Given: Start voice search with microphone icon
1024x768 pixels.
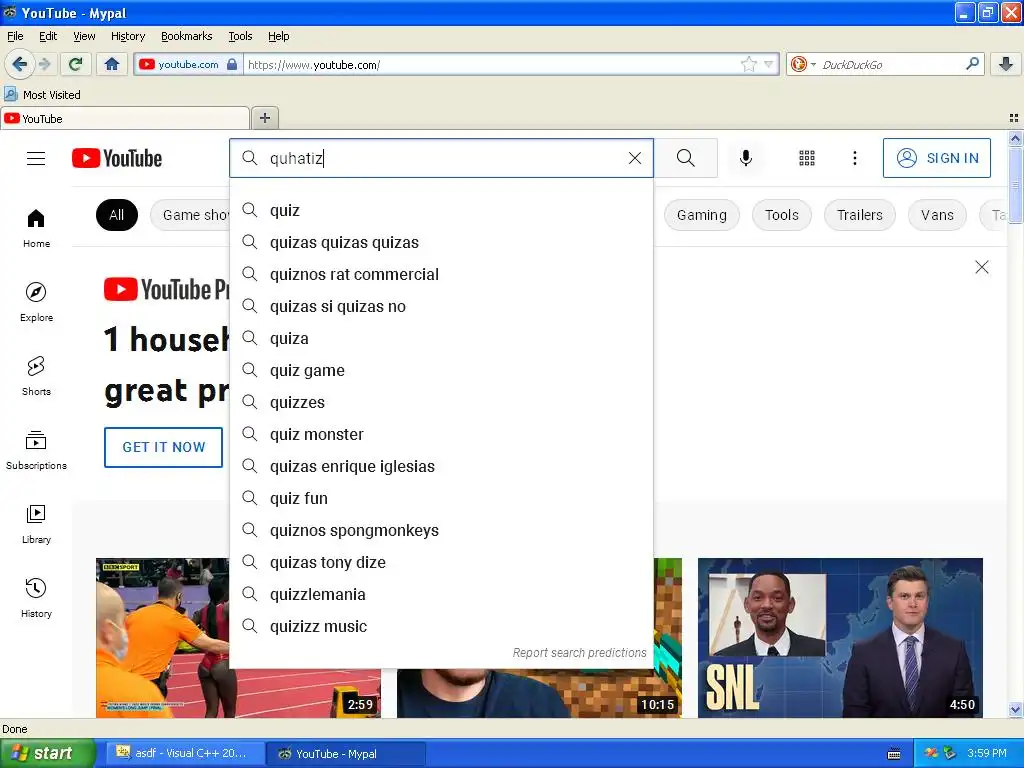Looking at the screenshot, I should coord(745,158).
